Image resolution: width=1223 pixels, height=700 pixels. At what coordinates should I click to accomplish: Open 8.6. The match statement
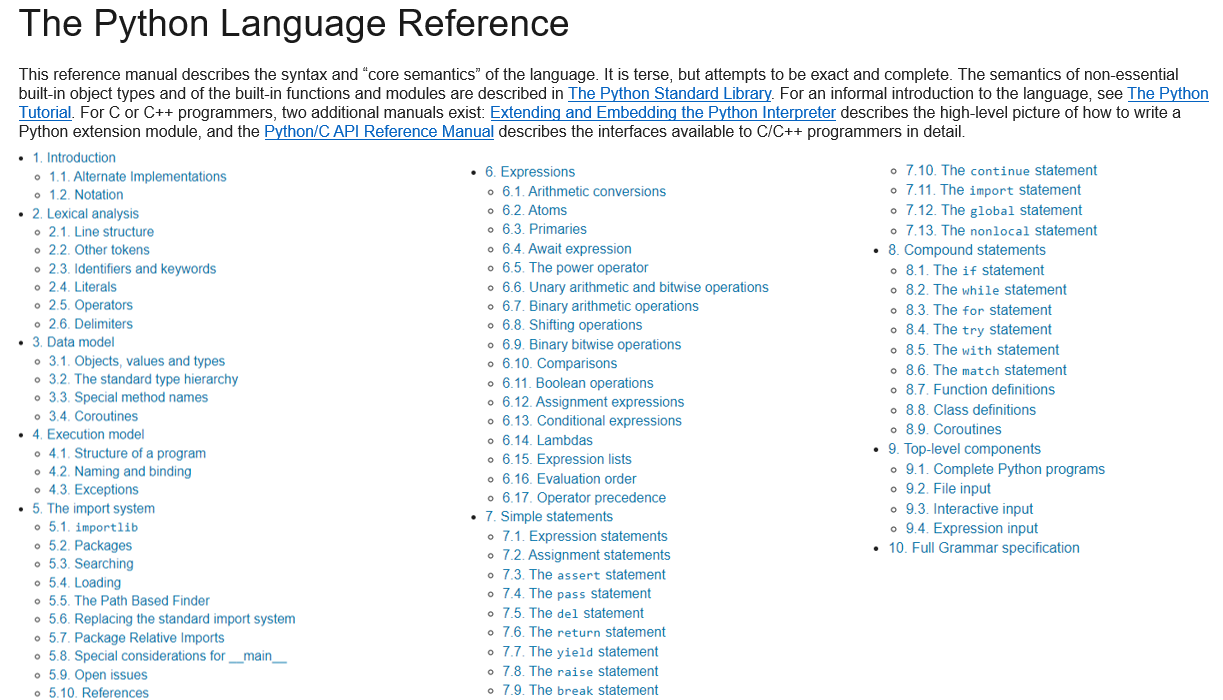[x=986, y=370]
